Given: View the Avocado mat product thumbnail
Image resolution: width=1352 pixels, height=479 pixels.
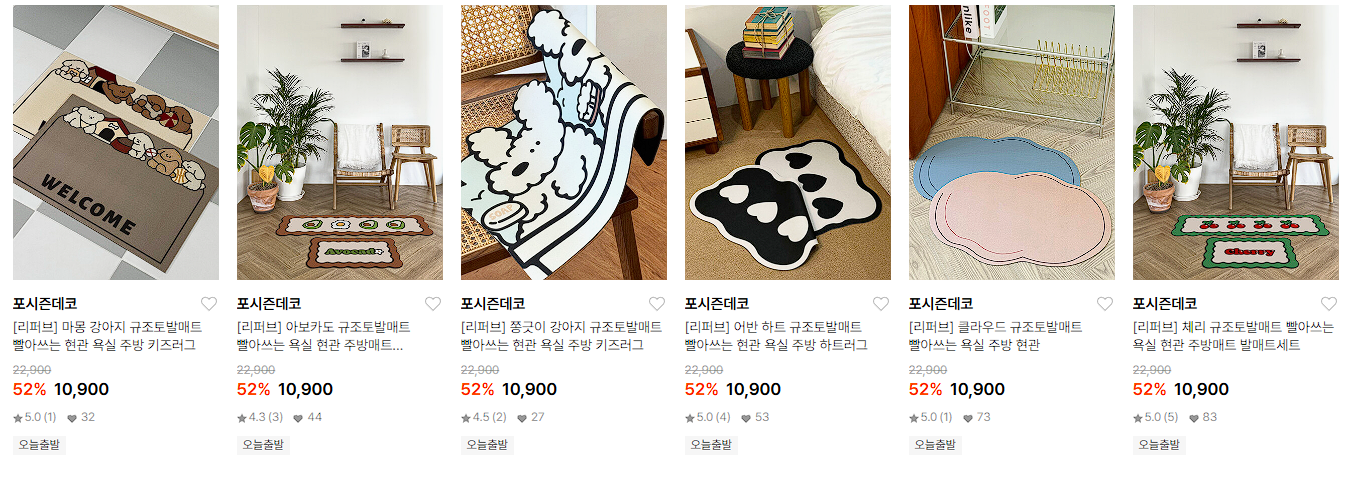Looking at the screenshot, I should [x=340, y=142].
